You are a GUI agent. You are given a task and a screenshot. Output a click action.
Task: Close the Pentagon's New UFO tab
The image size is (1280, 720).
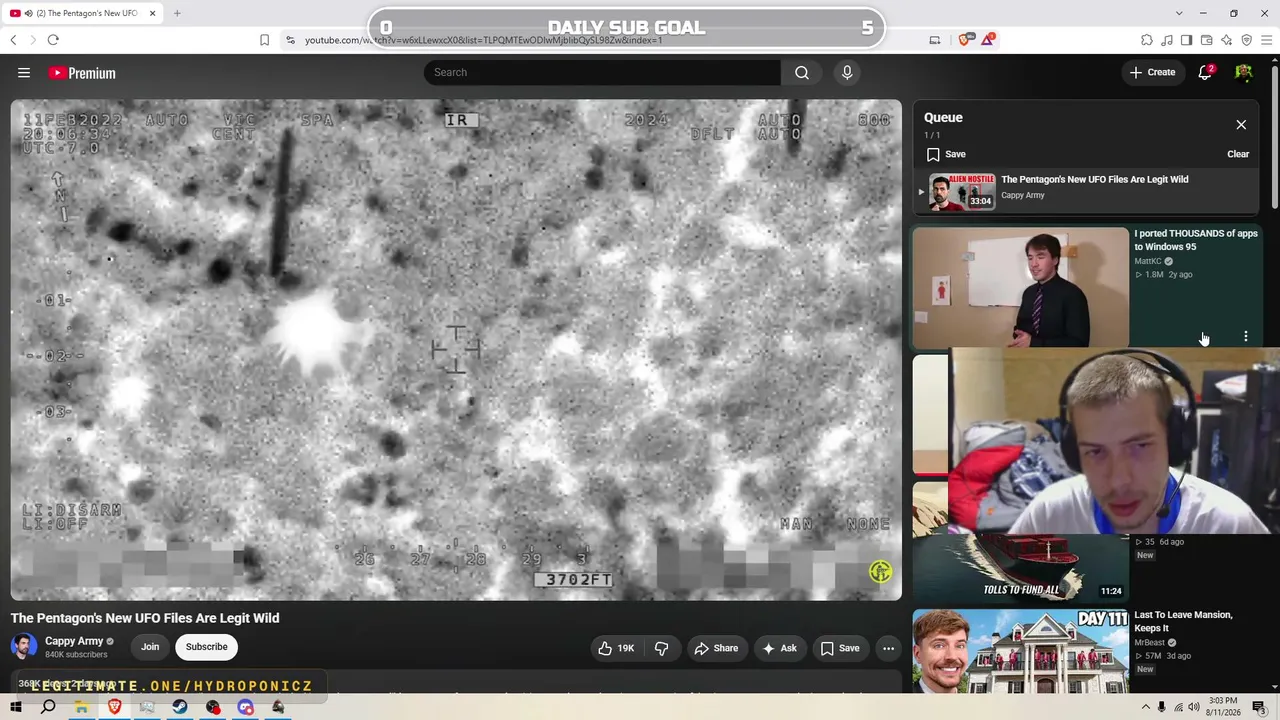152,13
